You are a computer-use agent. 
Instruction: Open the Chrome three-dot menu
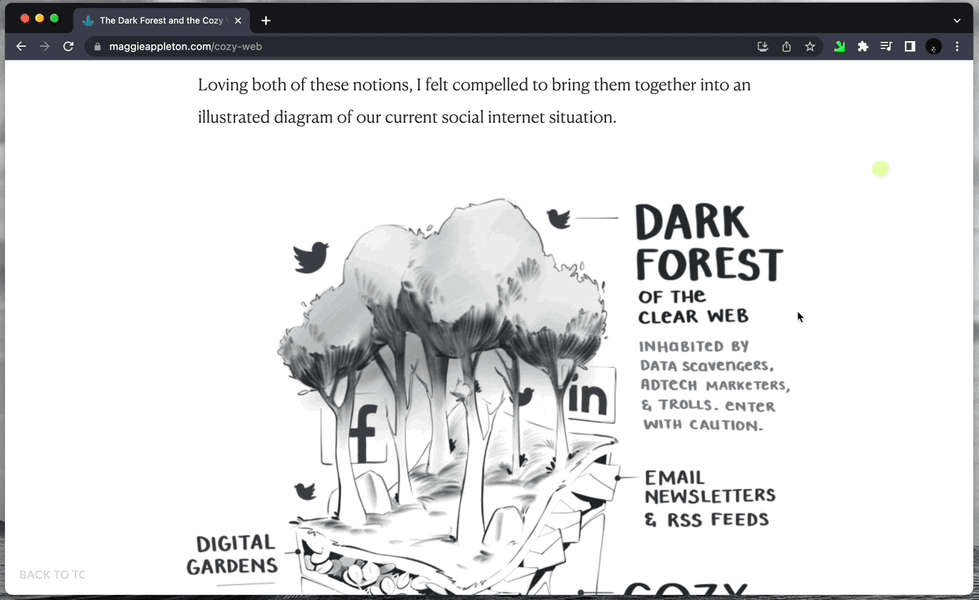tap(957, 46)
